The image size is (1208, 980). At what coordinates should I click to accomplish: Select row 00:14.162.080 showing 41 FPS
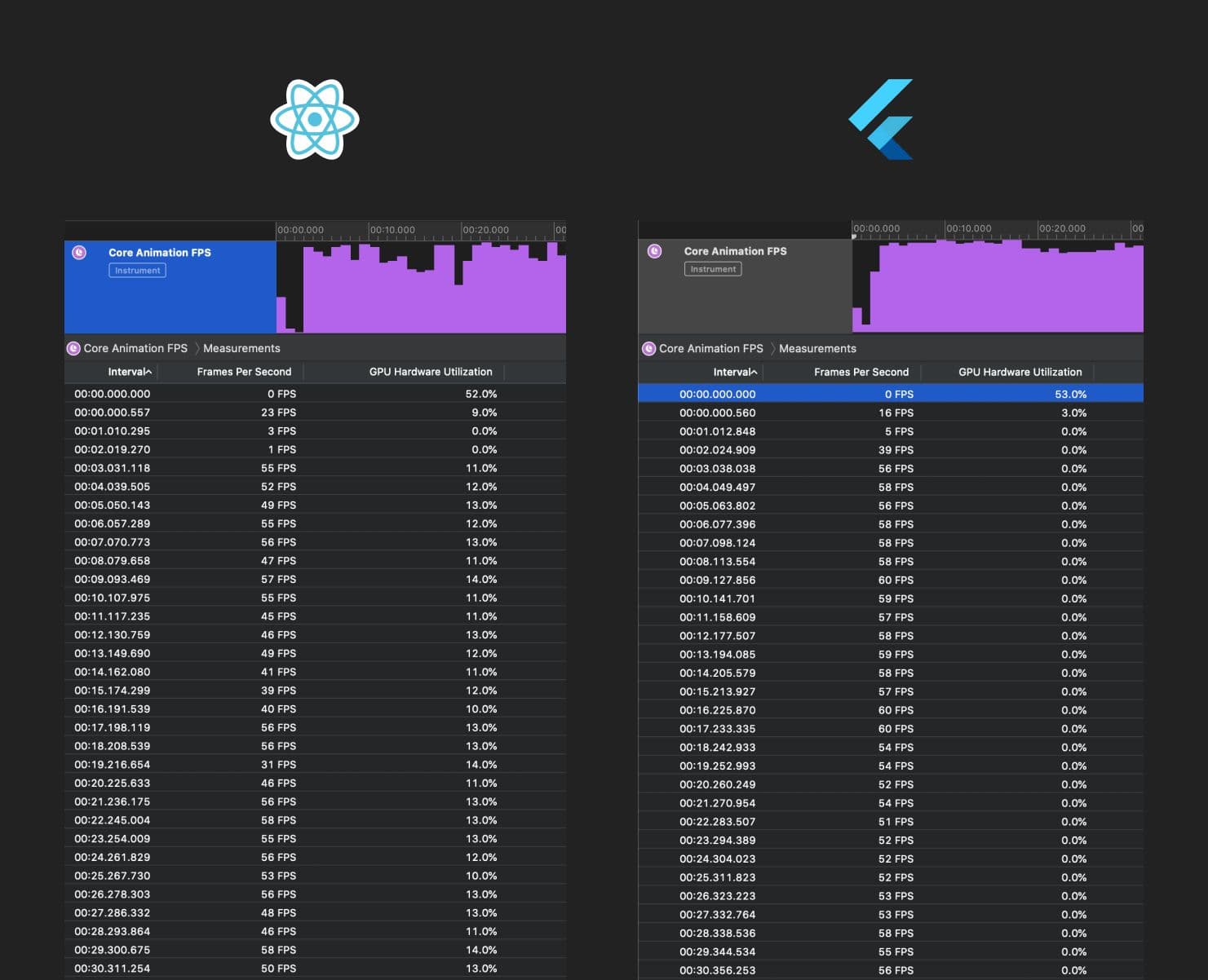tap(315, 672)
